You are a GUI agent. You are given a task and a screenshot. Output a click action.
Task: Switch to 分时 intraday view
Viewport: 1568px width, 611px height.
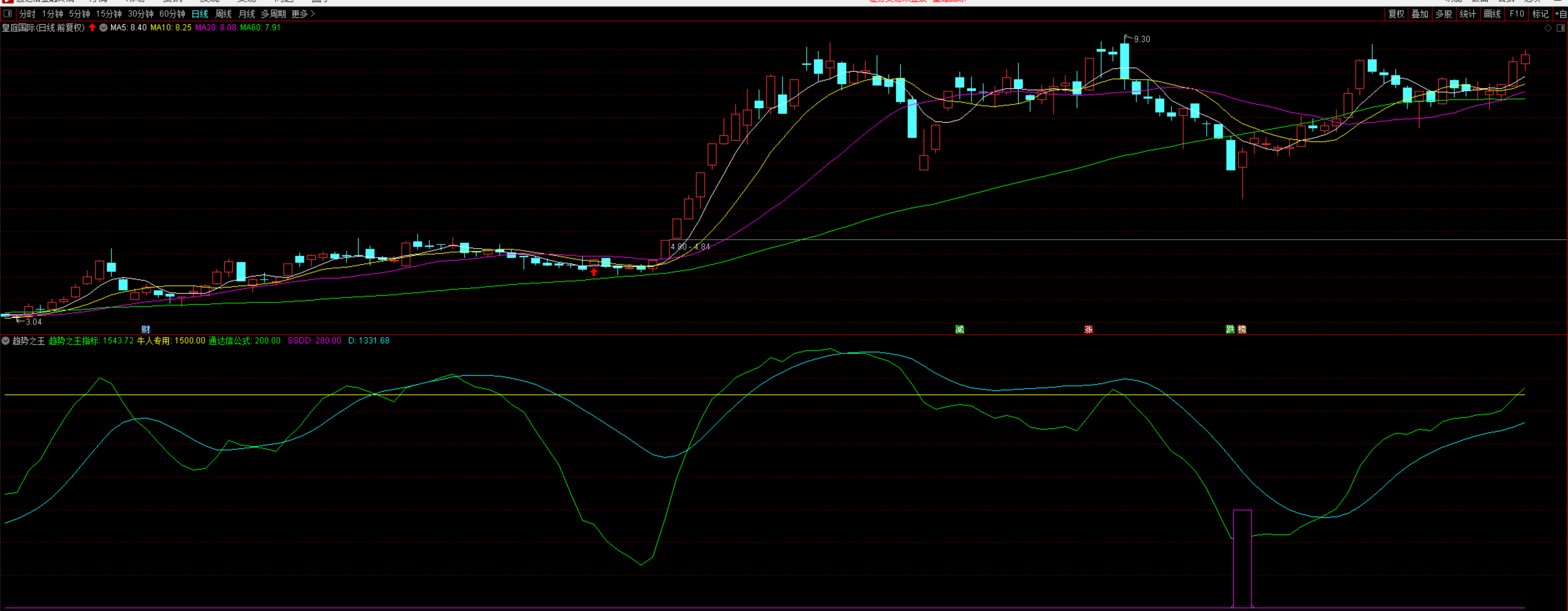[x=28, y=13]
